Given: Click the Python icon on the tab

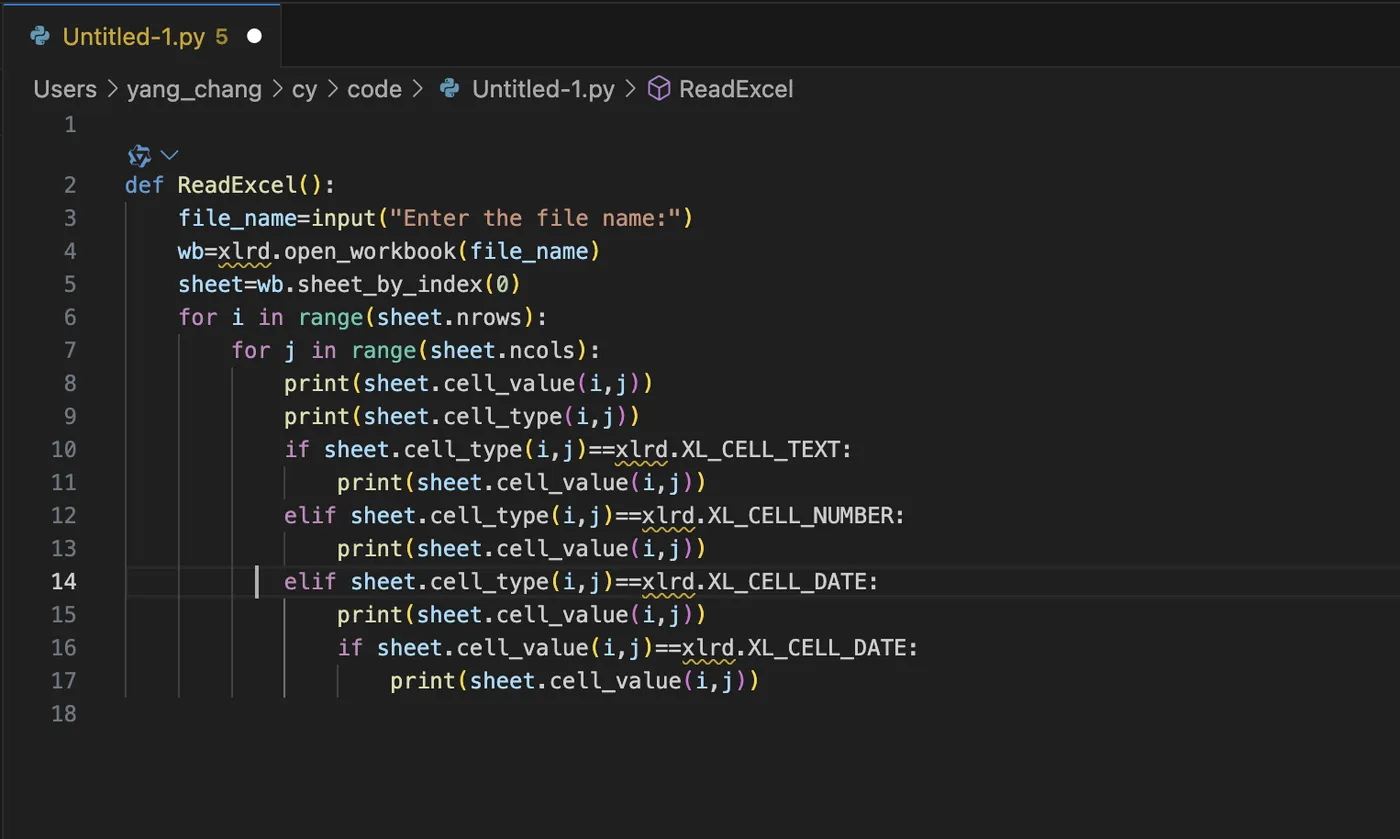Looking at the screenshot, I should coord(40,37).
